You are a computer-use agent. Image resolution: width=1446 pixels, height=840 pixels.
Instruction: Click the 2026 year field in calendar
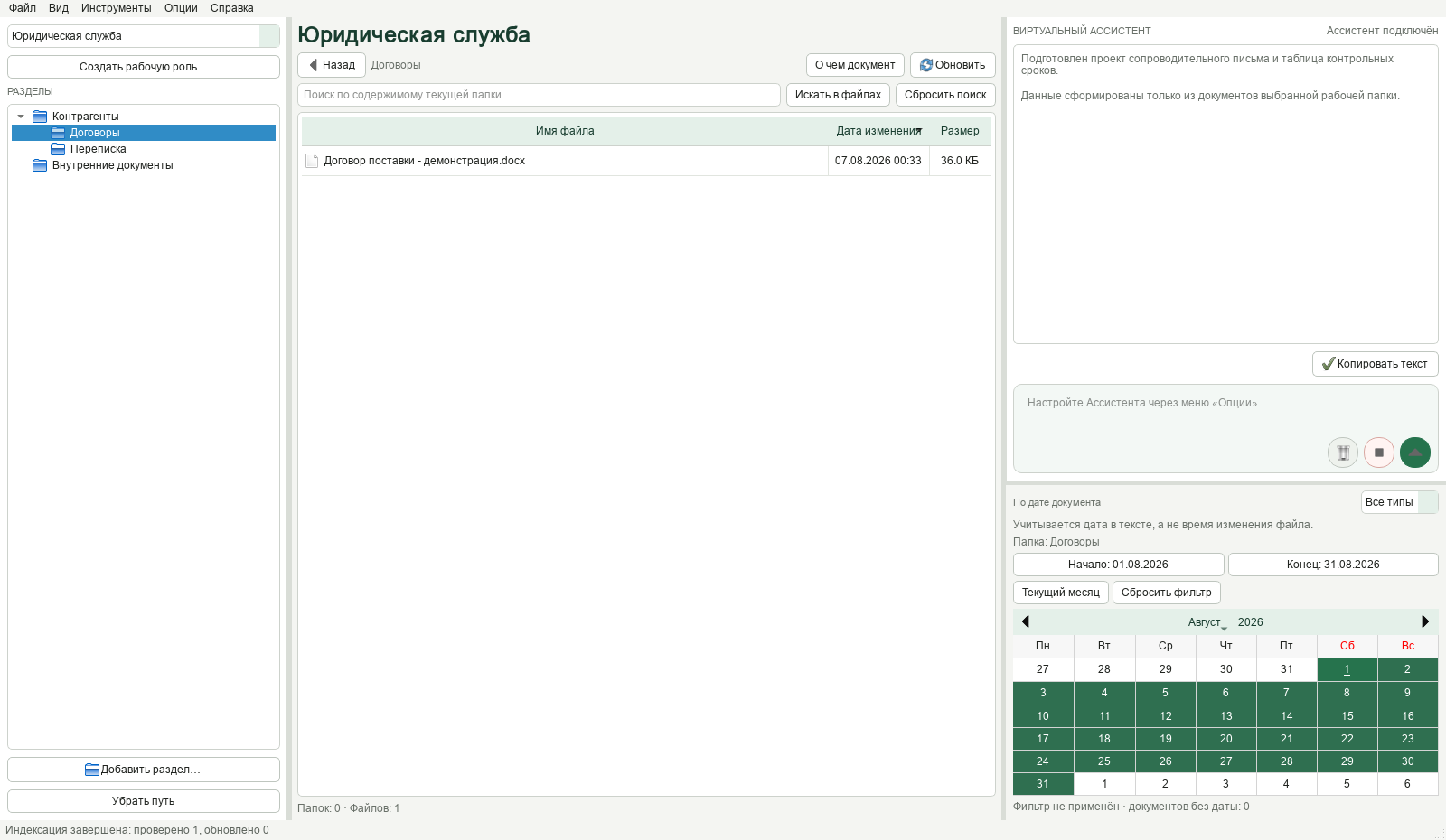point(1251,622)
